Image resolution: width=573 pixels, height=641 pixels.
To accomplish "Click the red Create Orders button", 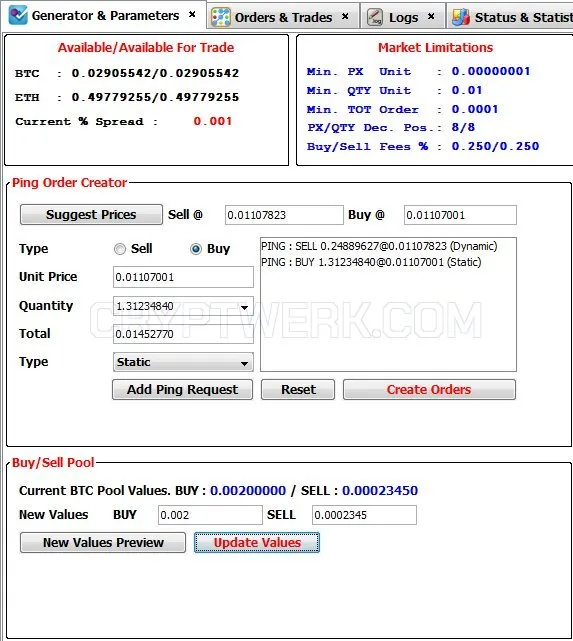I will pos(429,390).
